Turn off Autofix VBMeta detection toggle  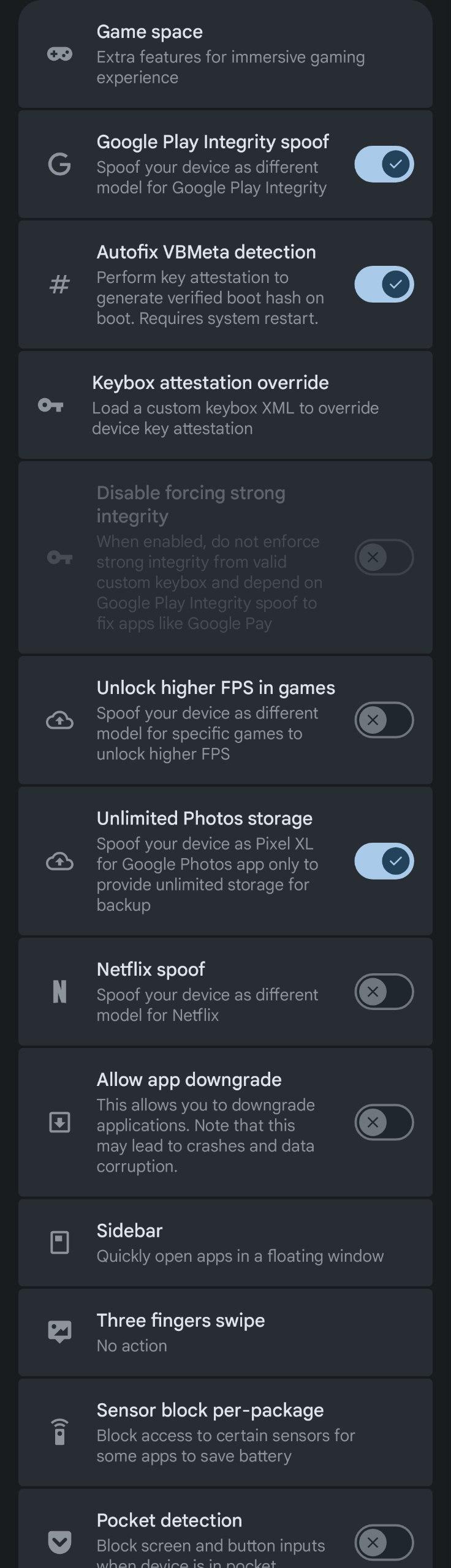pos(384,285)
